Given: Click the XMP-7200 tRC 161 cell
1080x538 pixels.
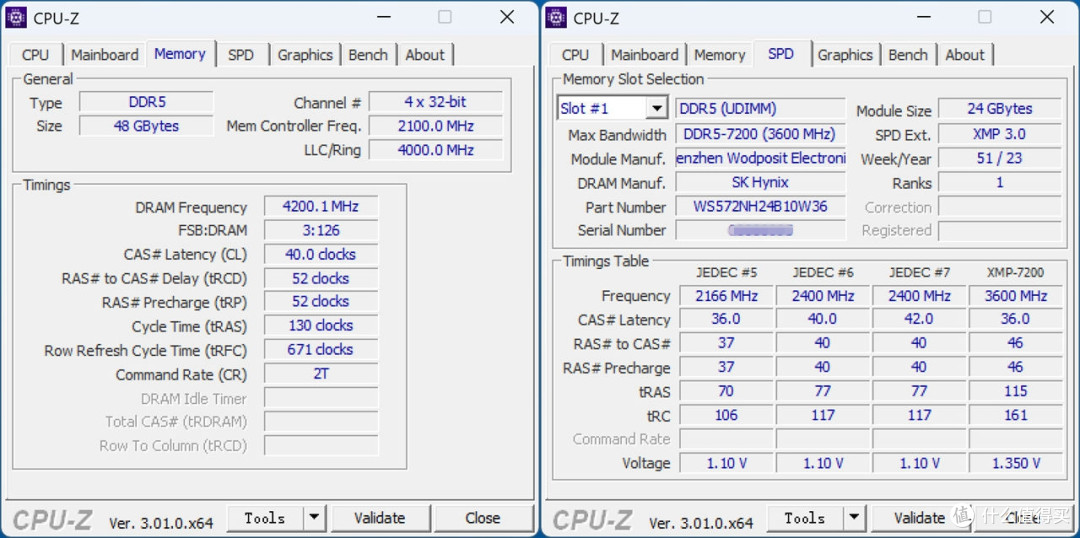Looking at the screenshot, I should [x=1015, y=415].
